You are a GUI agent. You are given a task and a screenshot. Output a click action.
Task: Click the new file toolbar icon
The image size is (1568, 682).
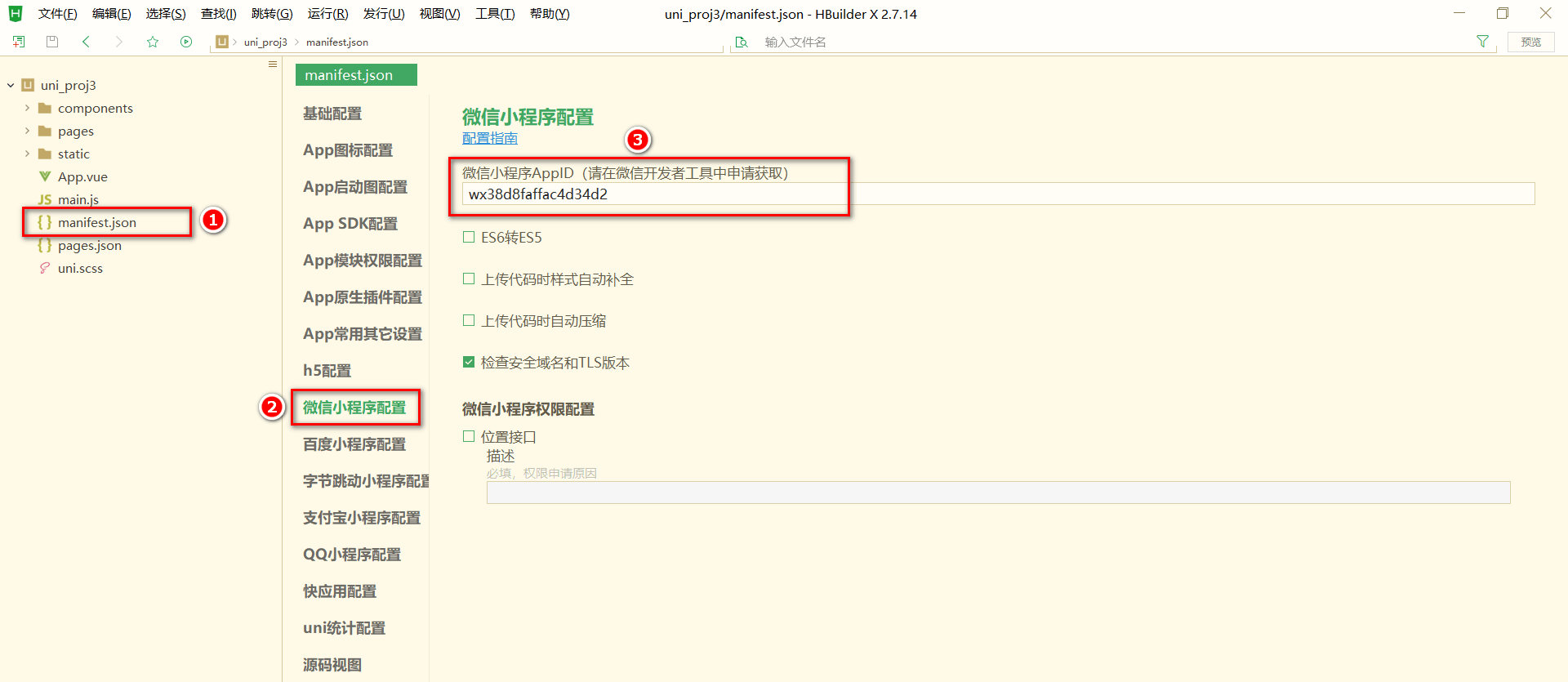point(19,42)
